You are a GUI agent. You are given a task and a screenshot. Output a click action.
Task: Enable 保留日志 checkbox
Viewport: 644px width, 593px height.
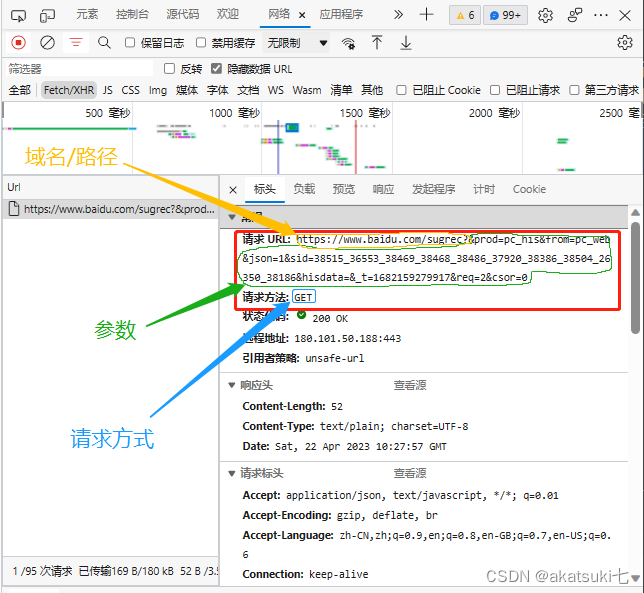pyautogui.click(x=130, y=42)
